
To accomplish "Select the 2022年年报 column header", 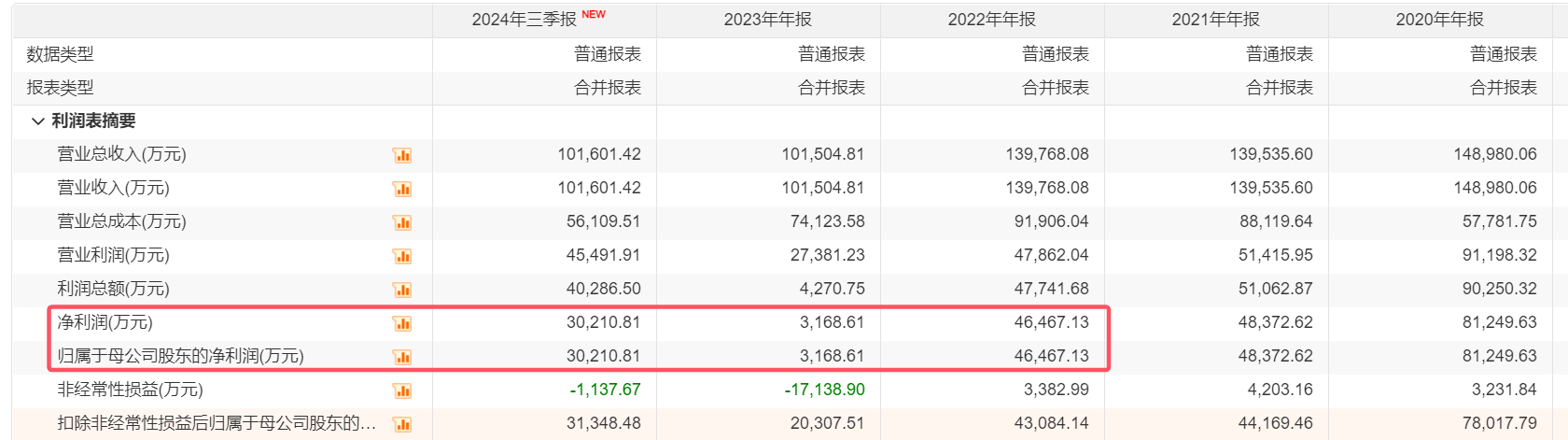I will 992,20.
